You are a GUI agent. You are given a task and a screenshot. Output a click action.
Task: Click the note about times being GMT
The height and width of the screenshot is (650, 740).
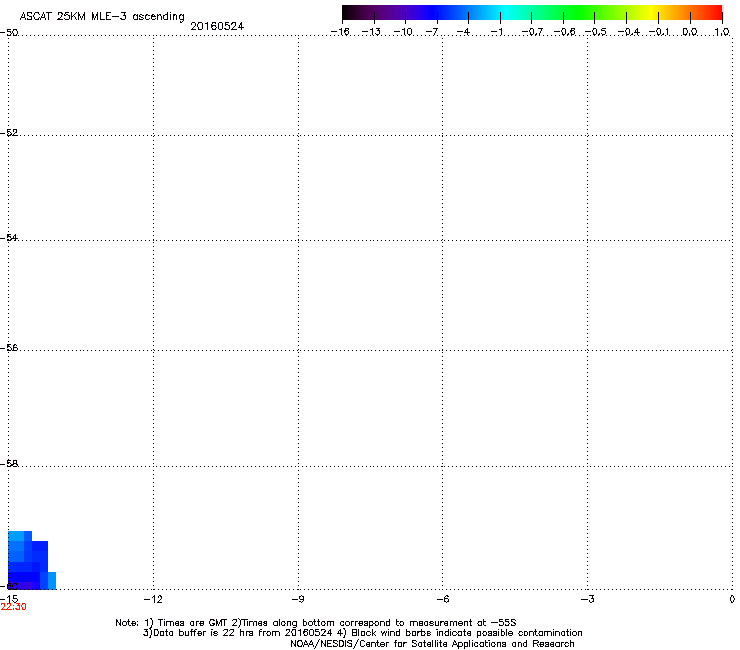(x=315, y=623)
